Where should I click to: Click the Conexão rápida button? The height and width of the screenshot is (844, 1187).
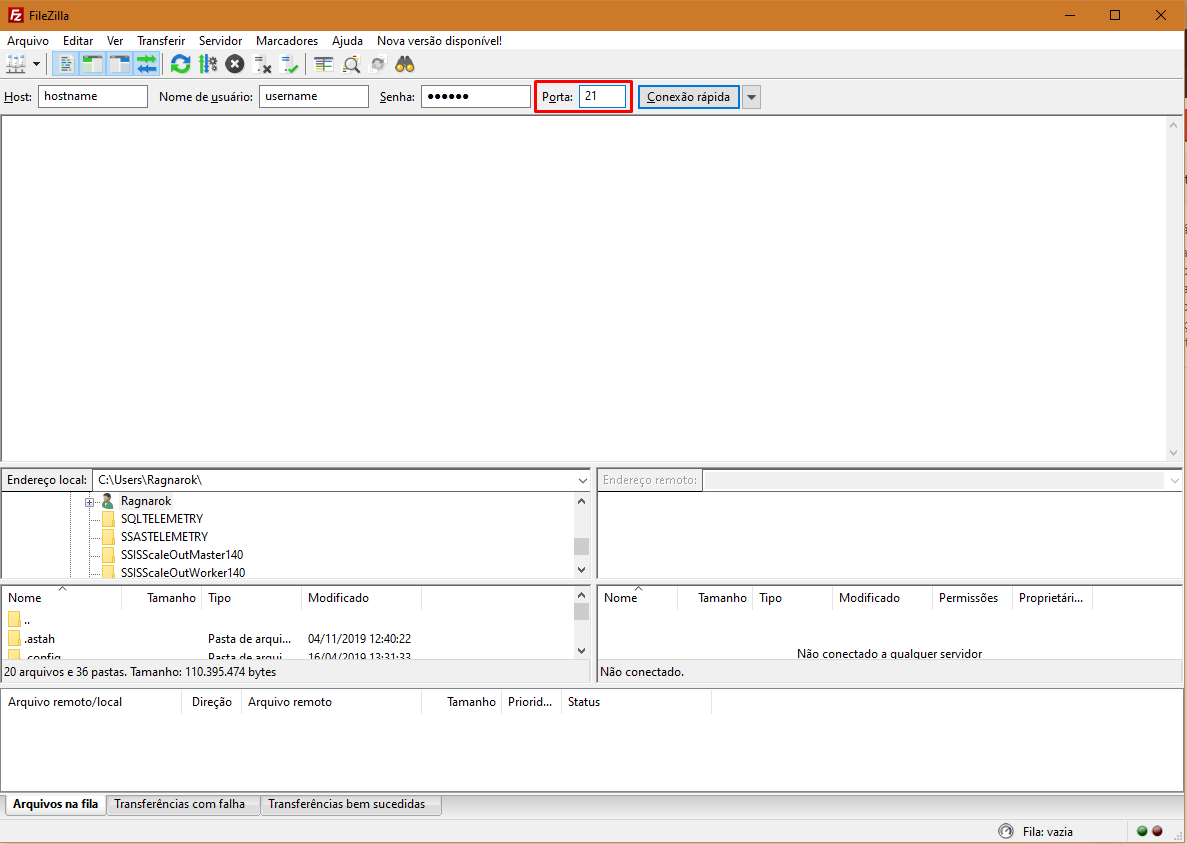click(x=688, y=97)
